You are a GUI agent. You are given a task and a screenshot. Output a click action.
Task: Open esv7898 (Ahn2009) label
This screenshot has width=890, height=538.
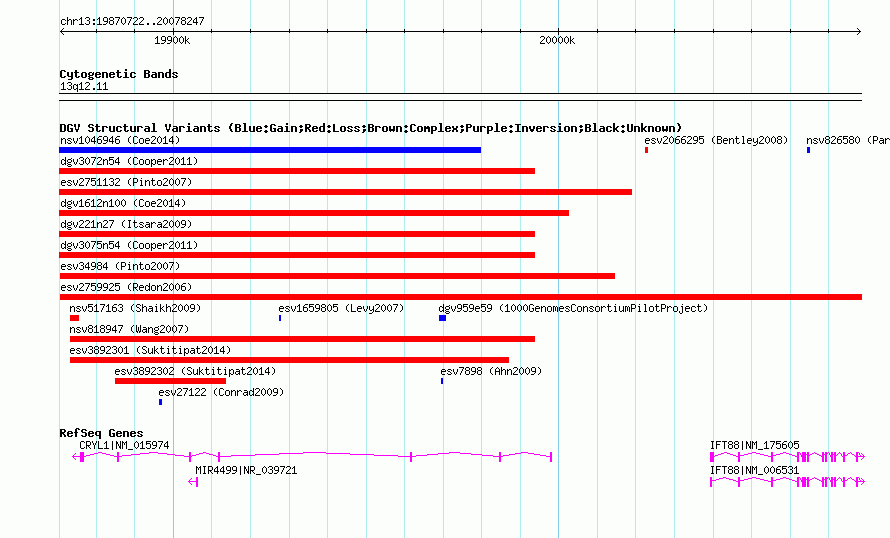click(x=491, y=371)
